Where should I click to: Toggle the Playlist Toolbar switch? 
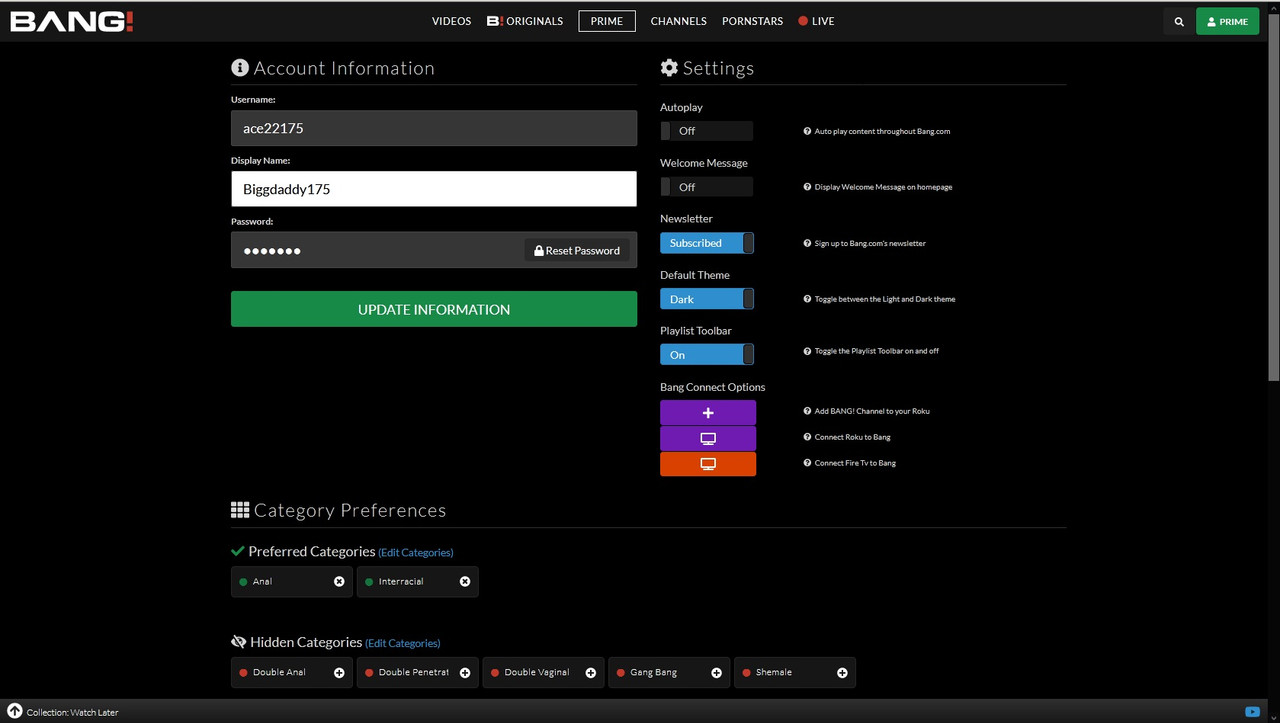point(707,355)
